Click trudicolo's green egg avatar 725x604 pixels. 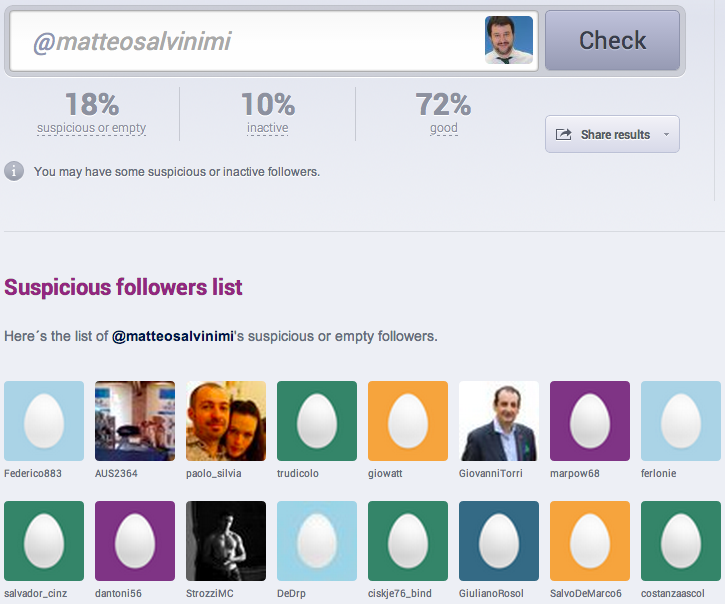(x=317, y=421)
